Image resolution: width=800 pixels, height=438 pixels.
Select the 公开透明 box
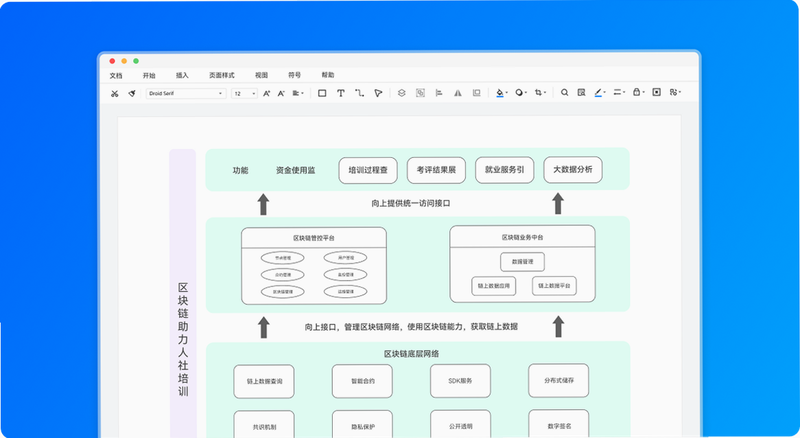pos(460,424)
